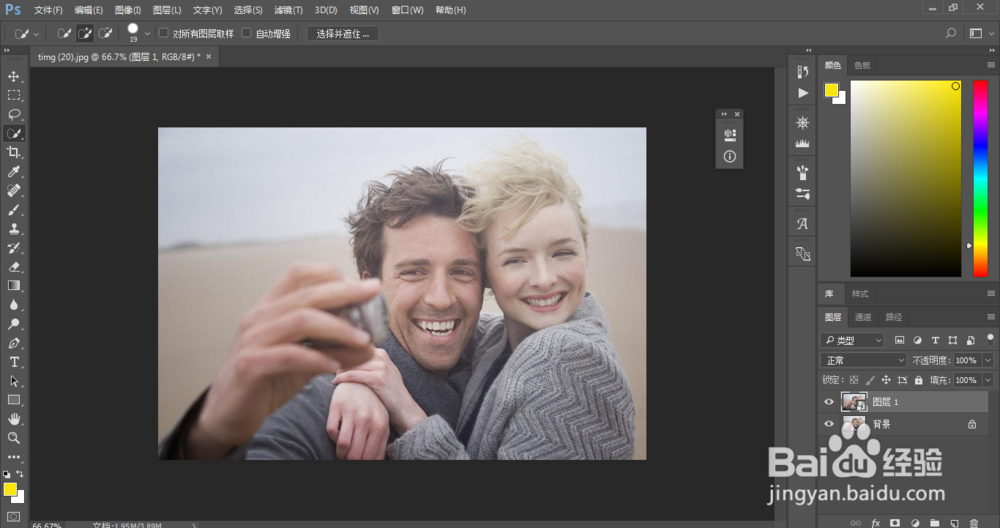The image size is (1000, 528).
Task: Open 不透明度 opacity slider dropdown arrow
Action: [988, 360]
